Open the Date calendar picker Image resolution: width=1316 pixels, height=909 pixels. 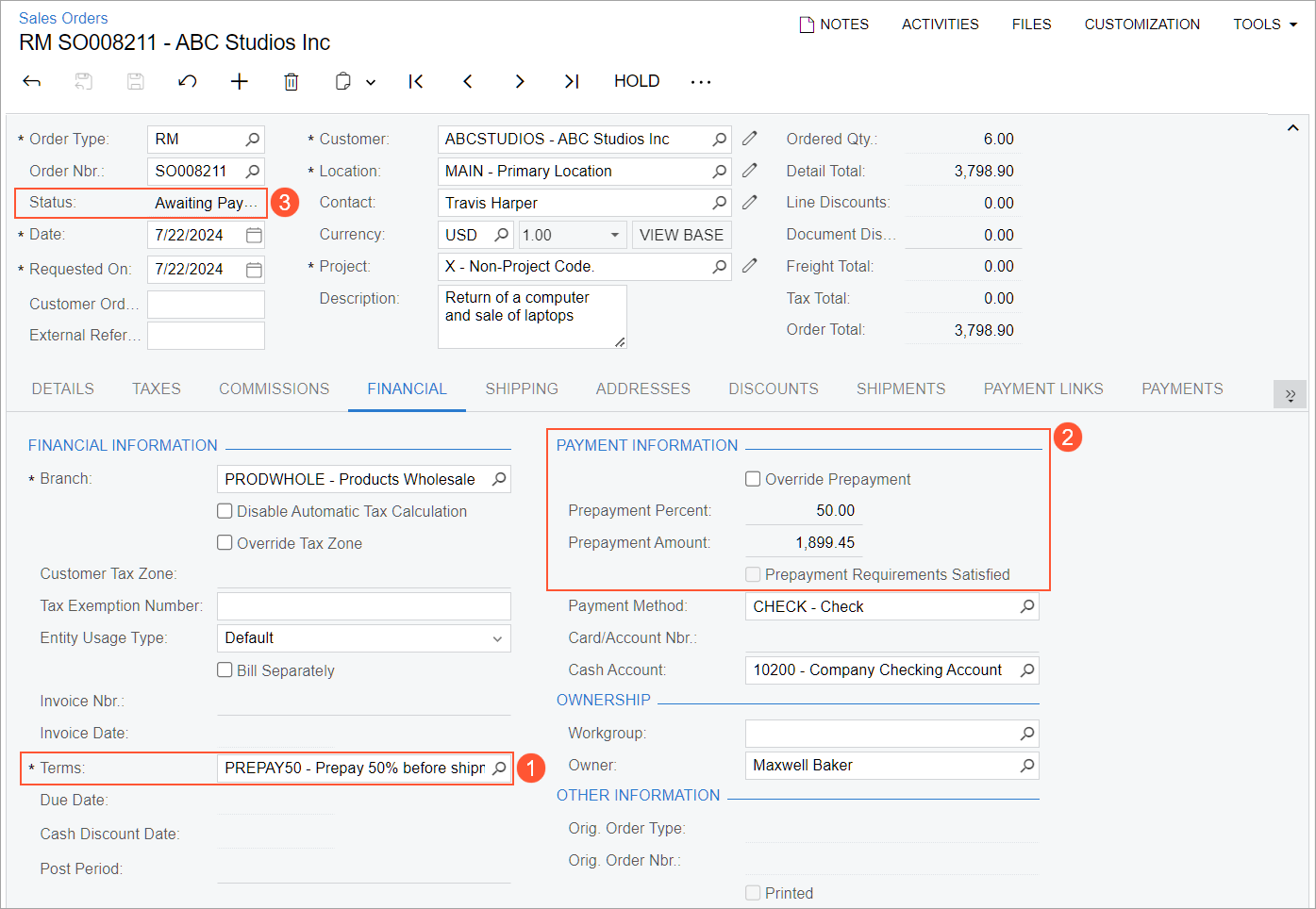point(254,235)
